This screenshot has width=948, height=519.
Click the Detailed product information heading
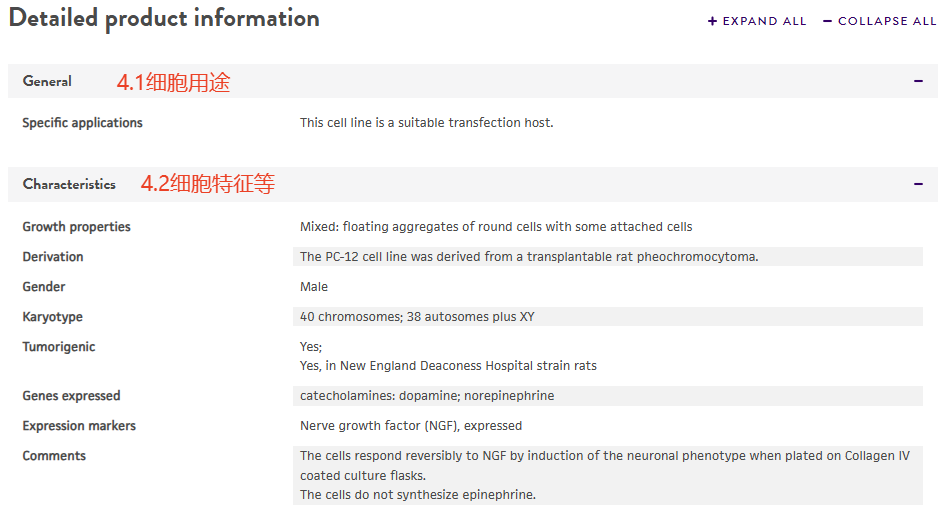click(x=164, y=19)
